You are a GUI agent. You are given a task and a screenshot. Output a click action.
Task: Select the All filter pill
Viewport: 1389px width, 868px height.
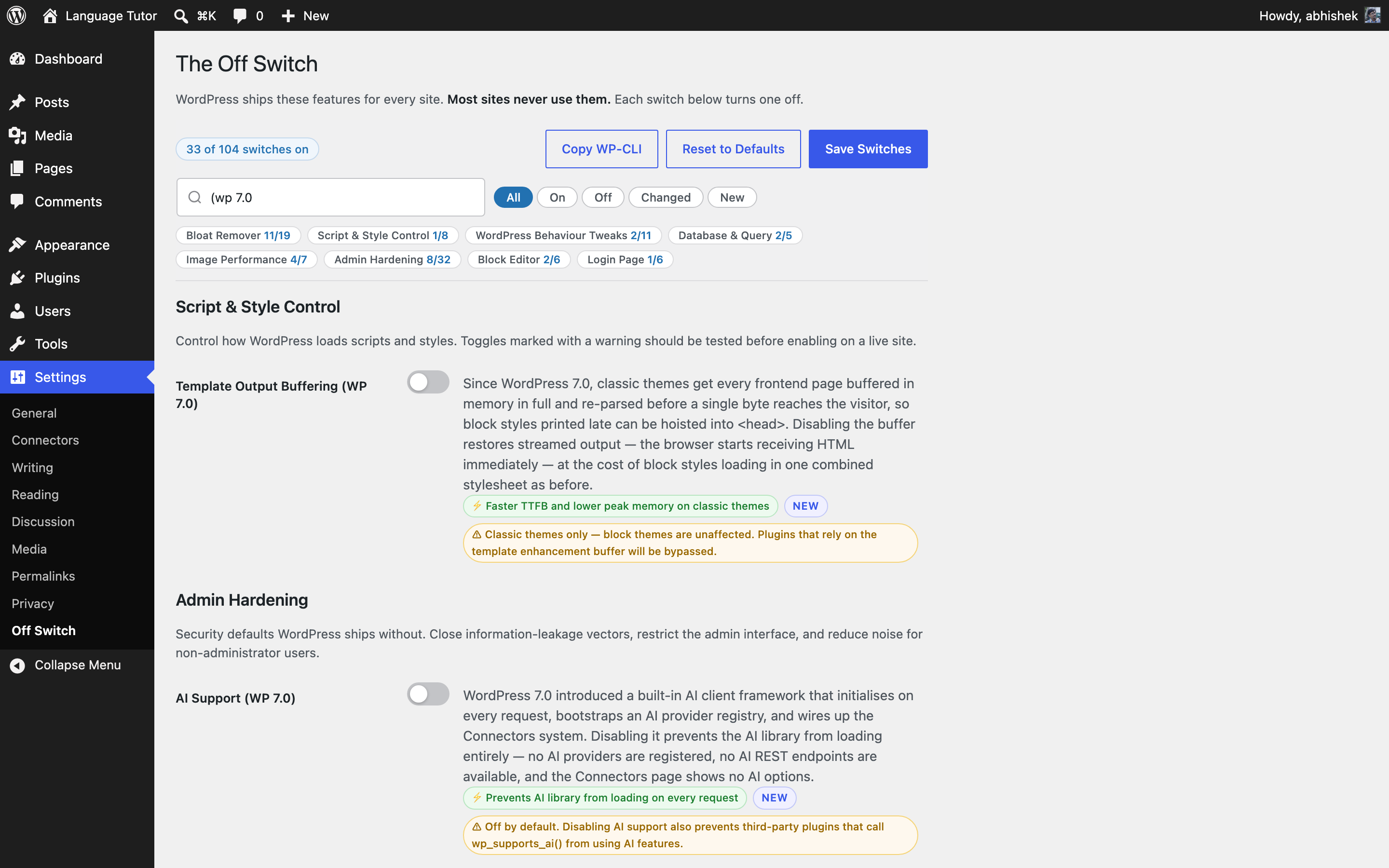513,198
